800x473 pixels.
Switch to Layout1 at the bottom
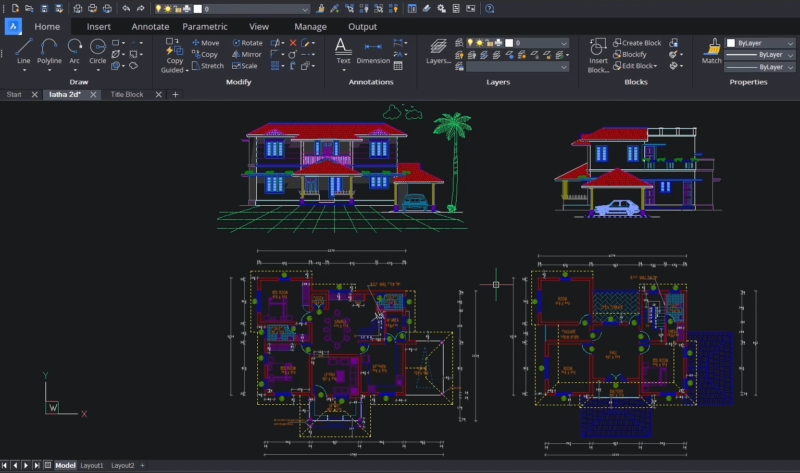[92, 466]
